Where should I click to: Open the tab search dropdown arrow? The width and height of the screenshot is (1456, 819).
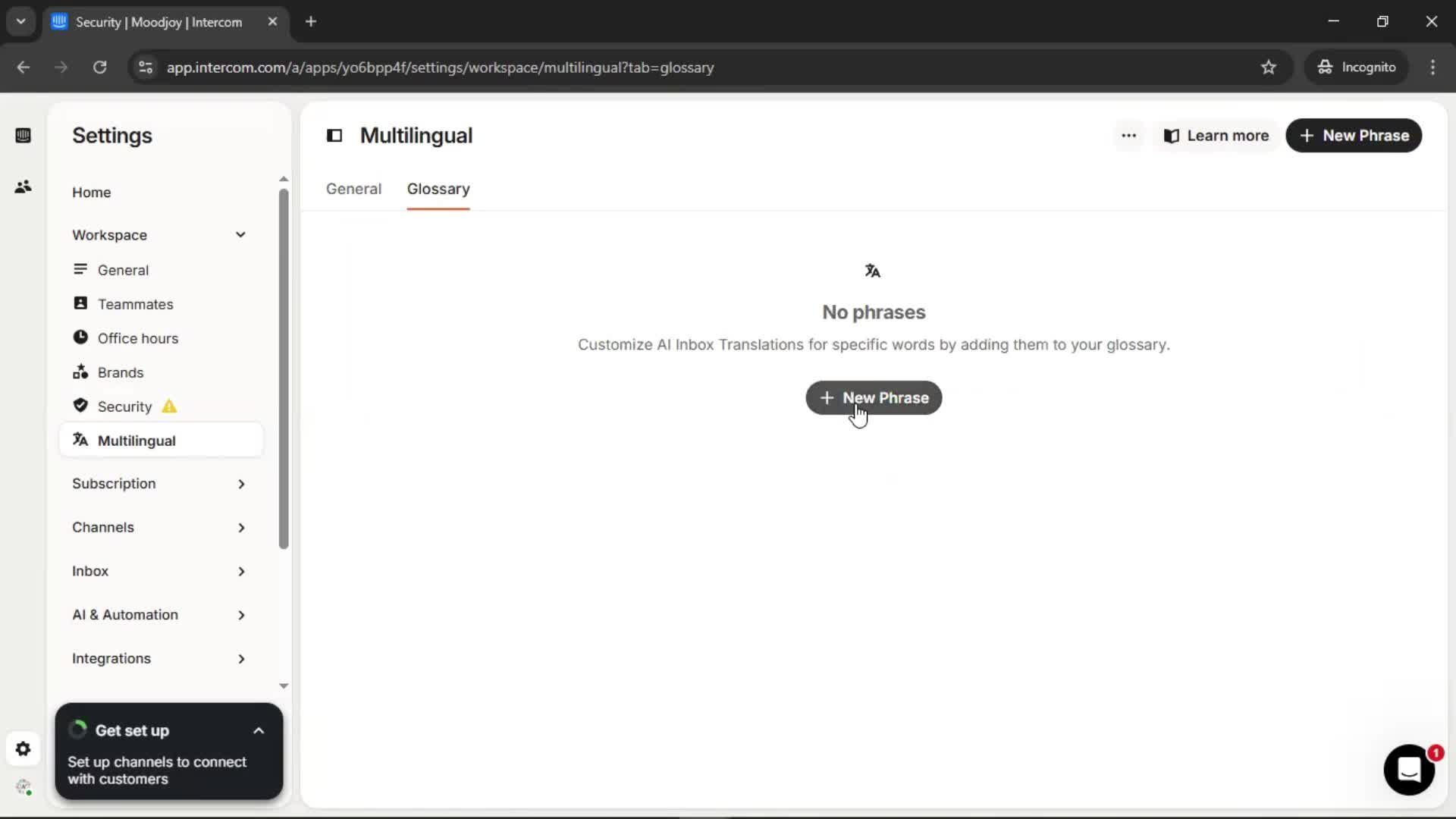[21, 22]
